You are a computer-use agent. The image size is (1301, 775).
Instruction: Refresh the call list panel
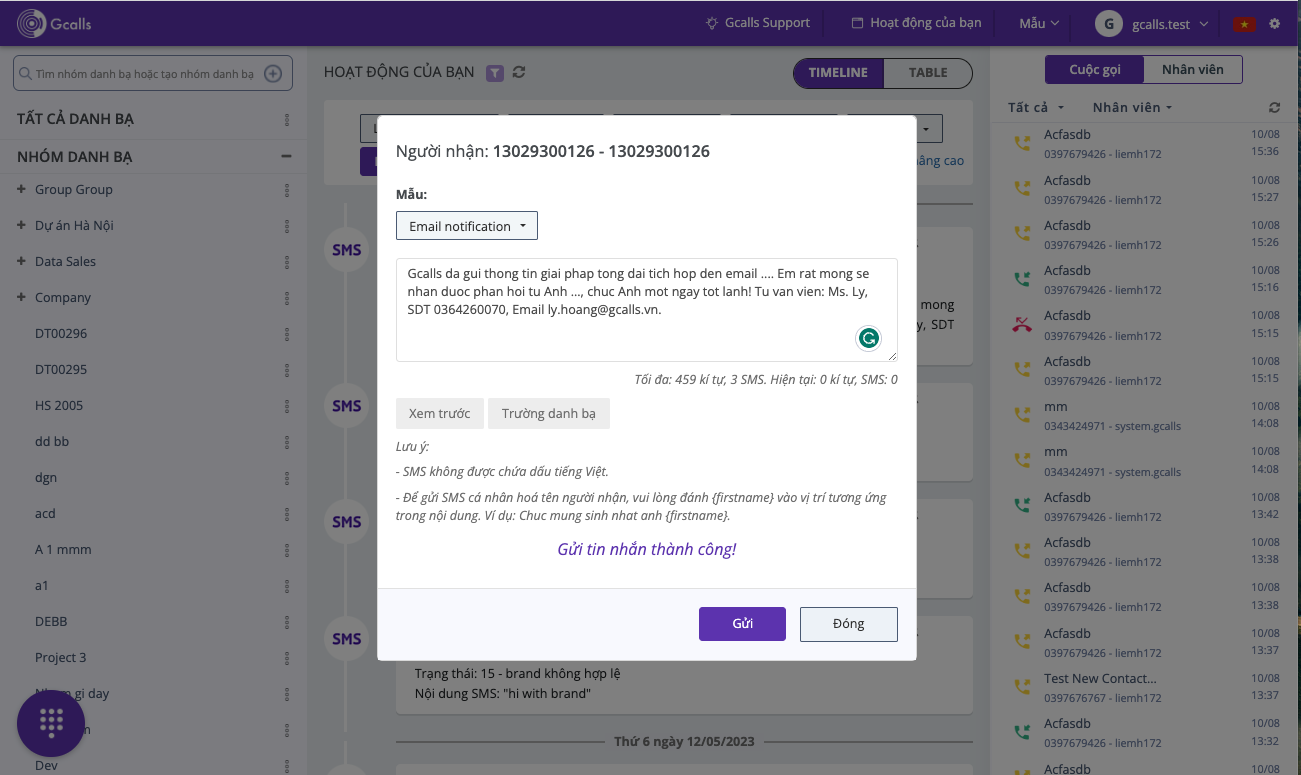(1274, 107)
